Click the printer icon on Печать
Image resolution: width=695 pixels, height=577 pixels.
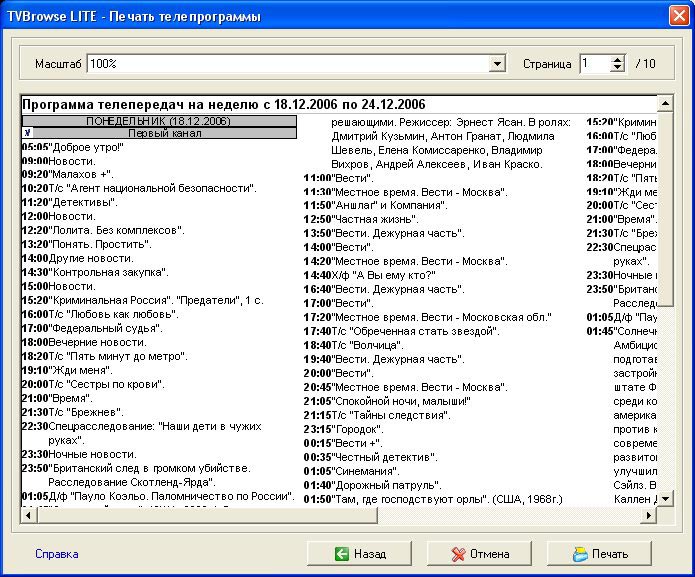[580, 554]
